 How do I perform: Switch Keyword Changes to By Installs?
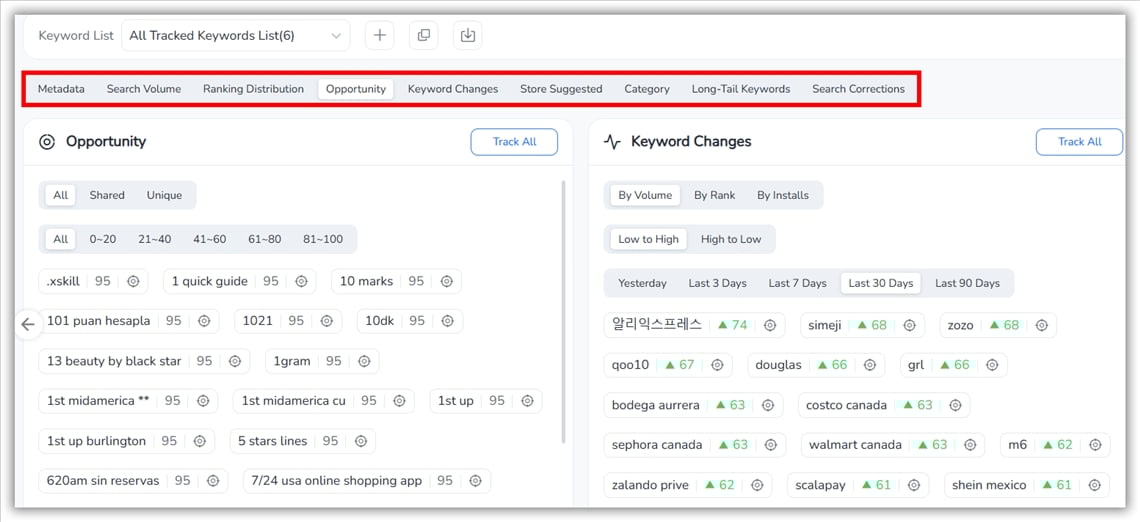[x=783, y=195]
